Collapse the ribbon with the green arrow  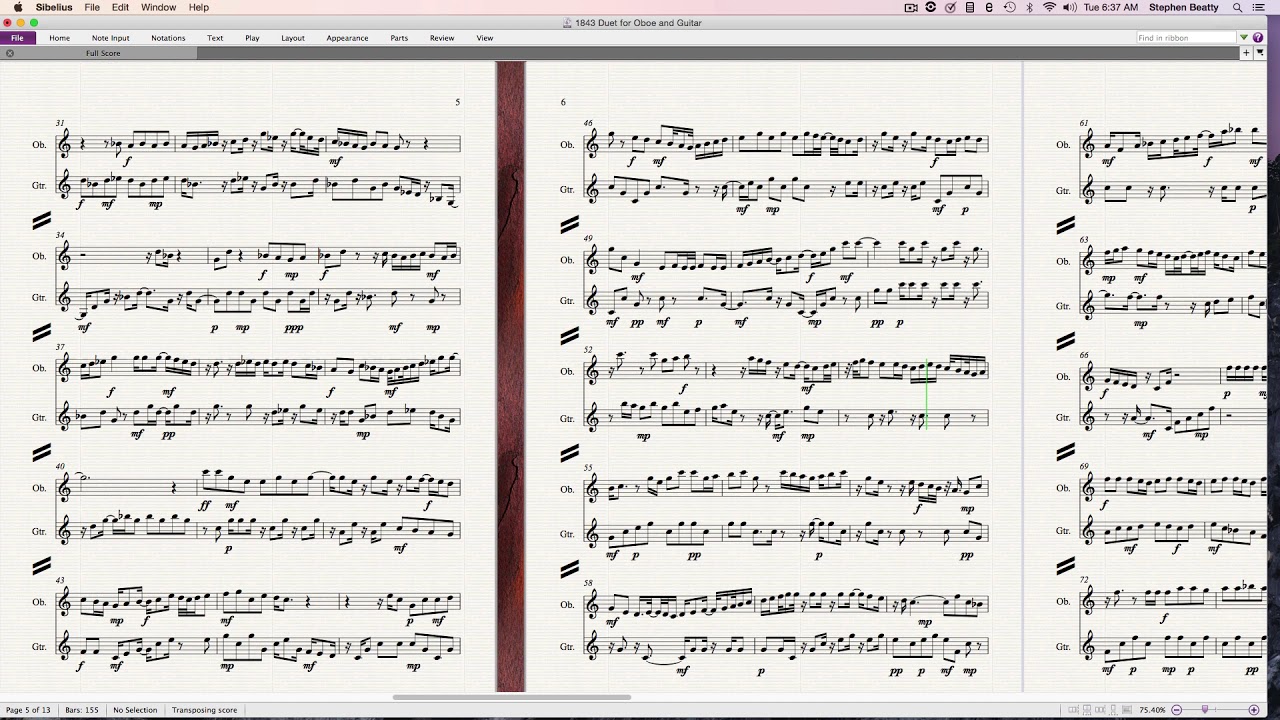coord(1244,38)
